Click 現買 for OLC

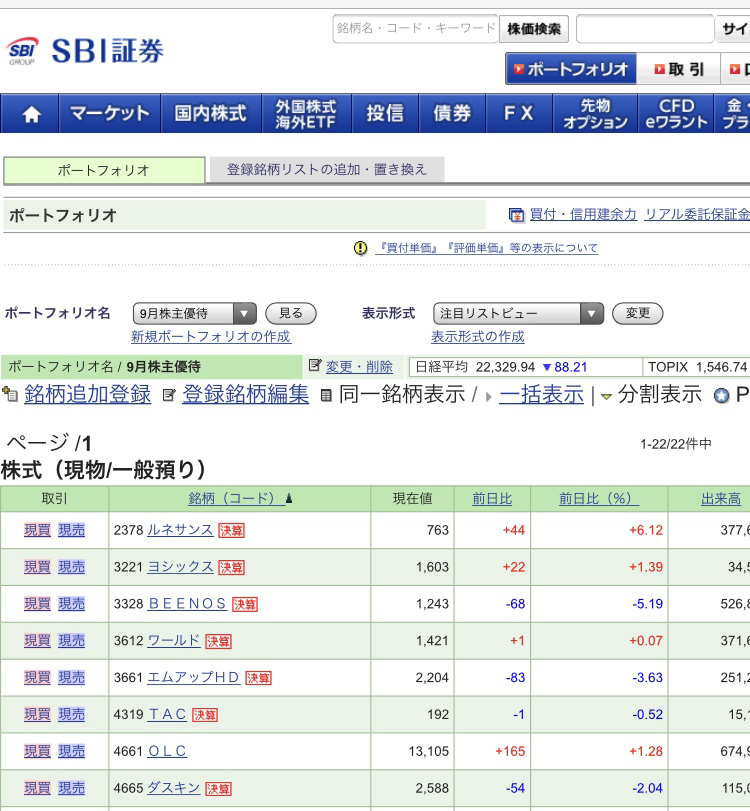(37, 752)
